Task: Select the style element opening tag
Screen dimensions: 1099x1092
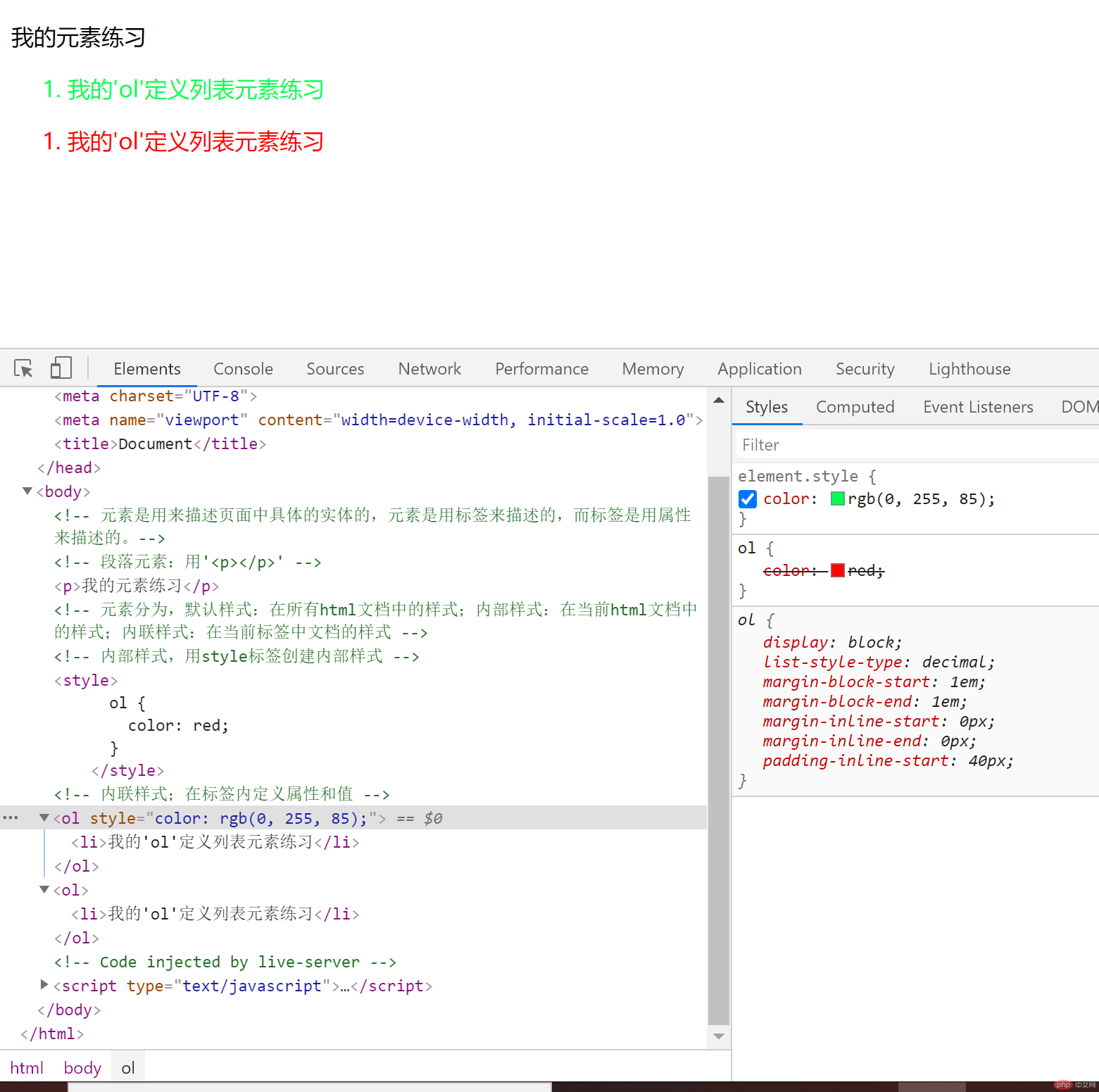Action: (86, 680)
